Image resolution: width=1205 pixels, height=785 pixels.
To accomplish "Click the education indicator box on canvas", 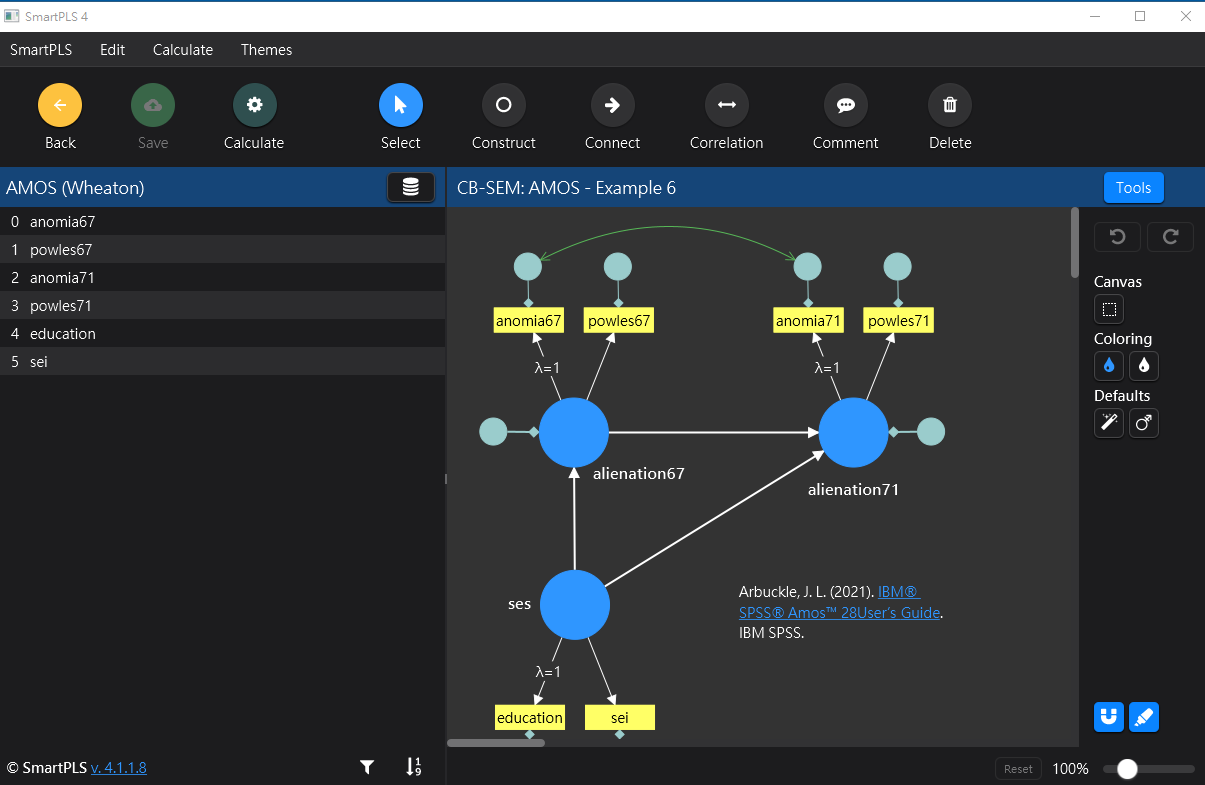I will [530, 717].
